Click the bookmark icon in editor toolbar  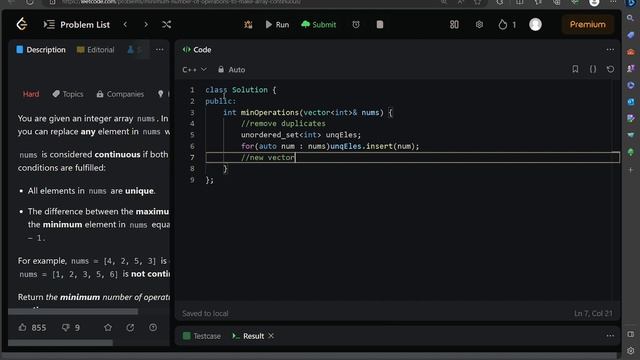pyautogui.click(x=575, y=69)
